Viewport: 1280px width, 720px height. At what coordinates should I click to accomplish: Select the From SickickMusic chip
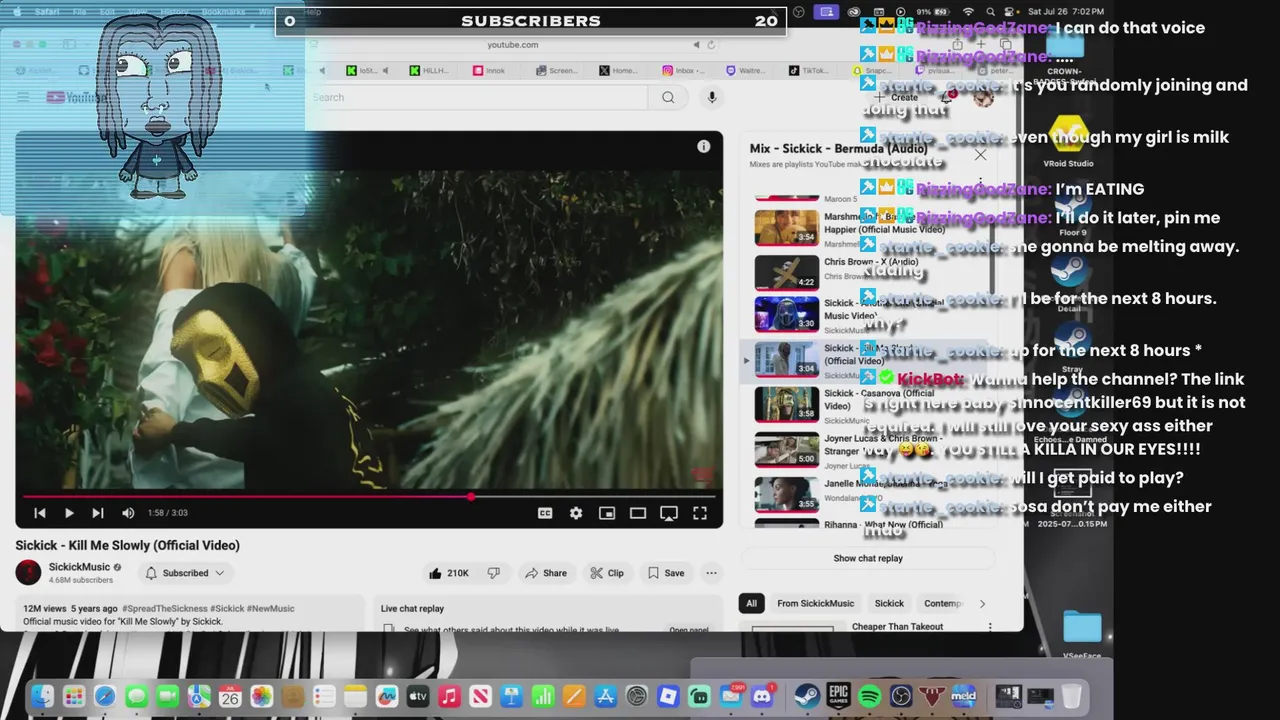point(815,603)
